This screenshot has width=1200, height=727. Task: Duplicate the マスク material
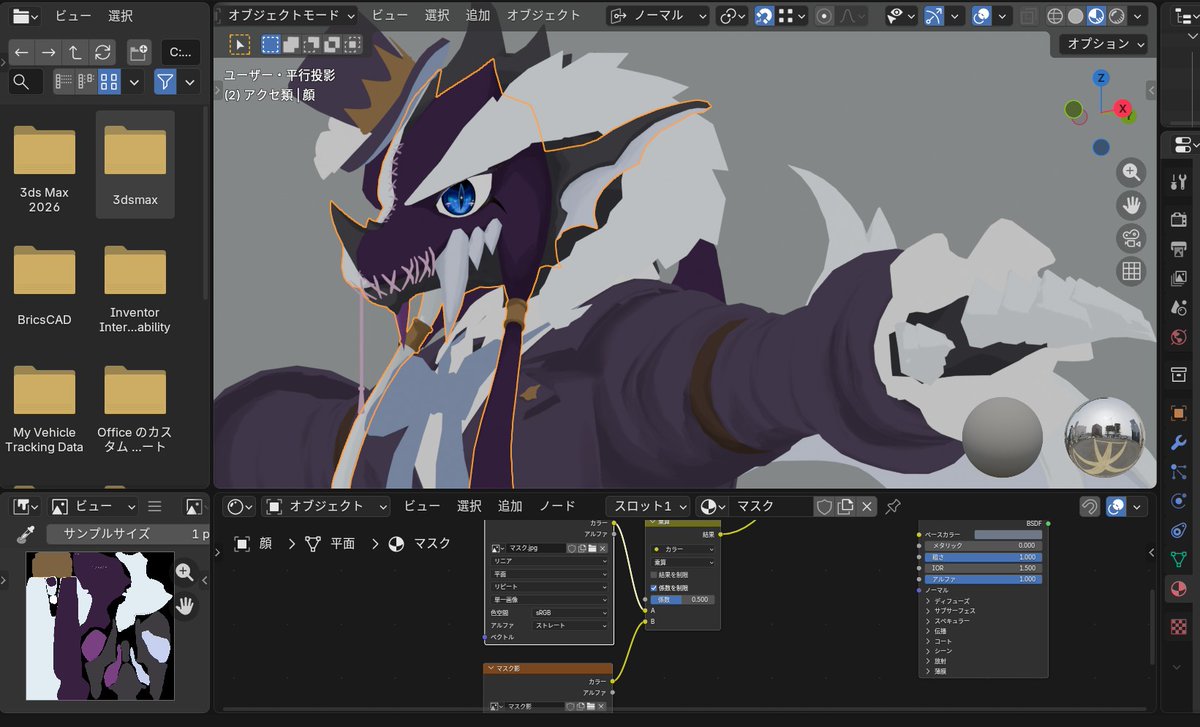845,506
